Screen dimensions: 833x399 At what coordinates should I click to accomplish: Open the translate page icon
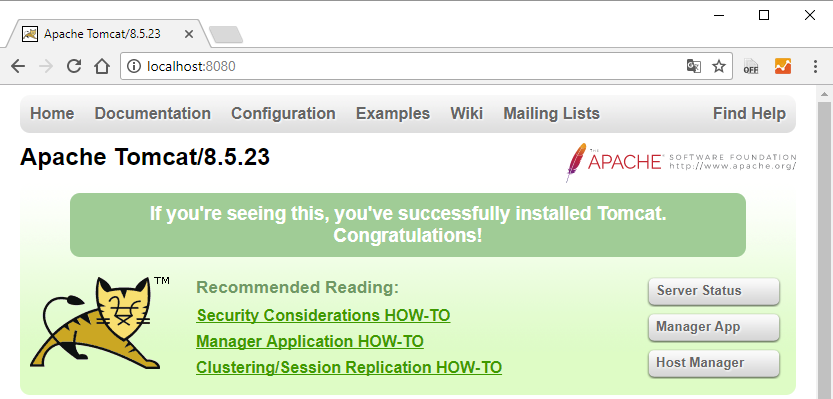click(x=694, y=66)
